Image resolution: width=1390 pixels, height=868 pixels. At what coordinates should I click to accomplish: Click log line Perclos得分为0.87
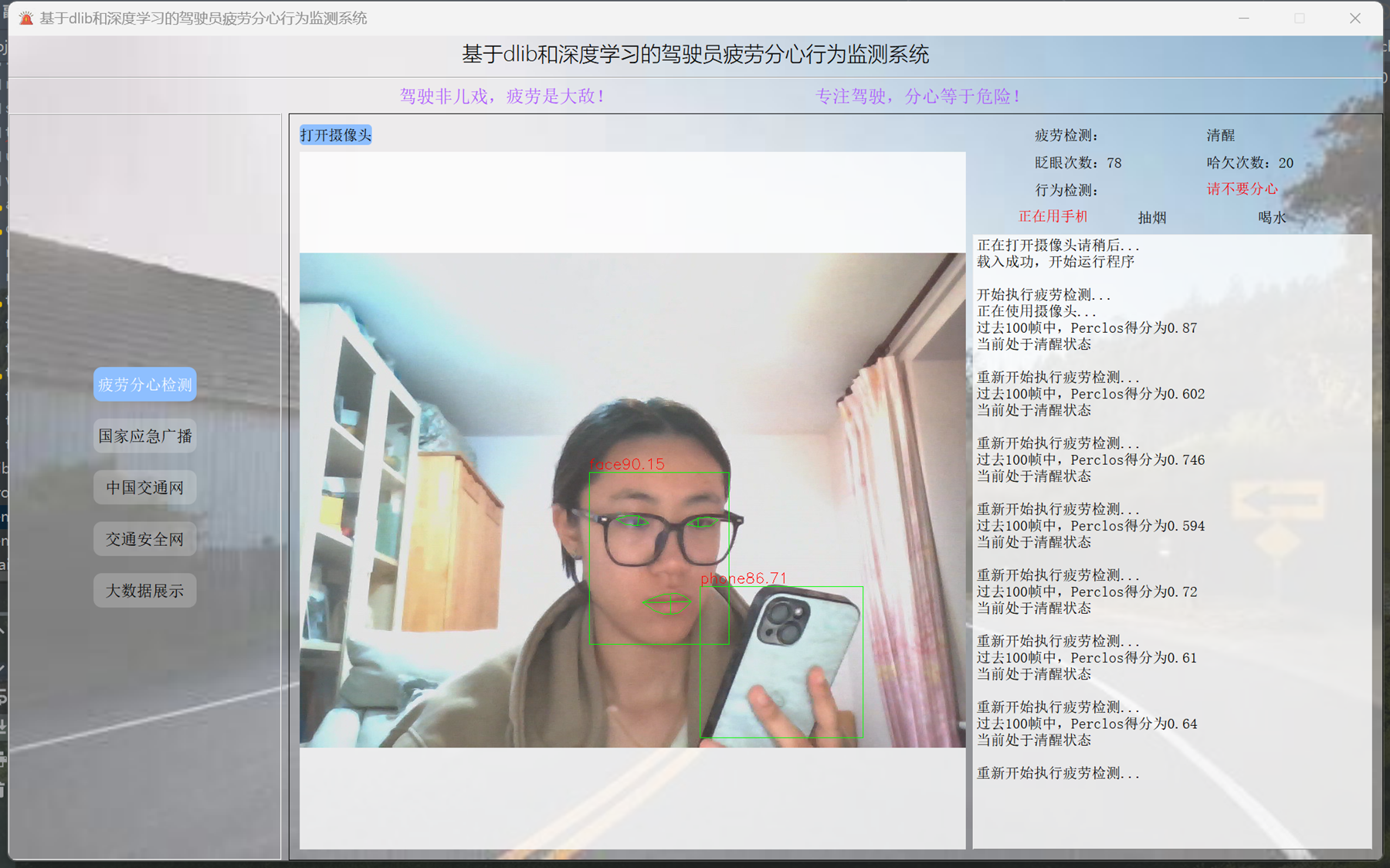(1087, 328)
